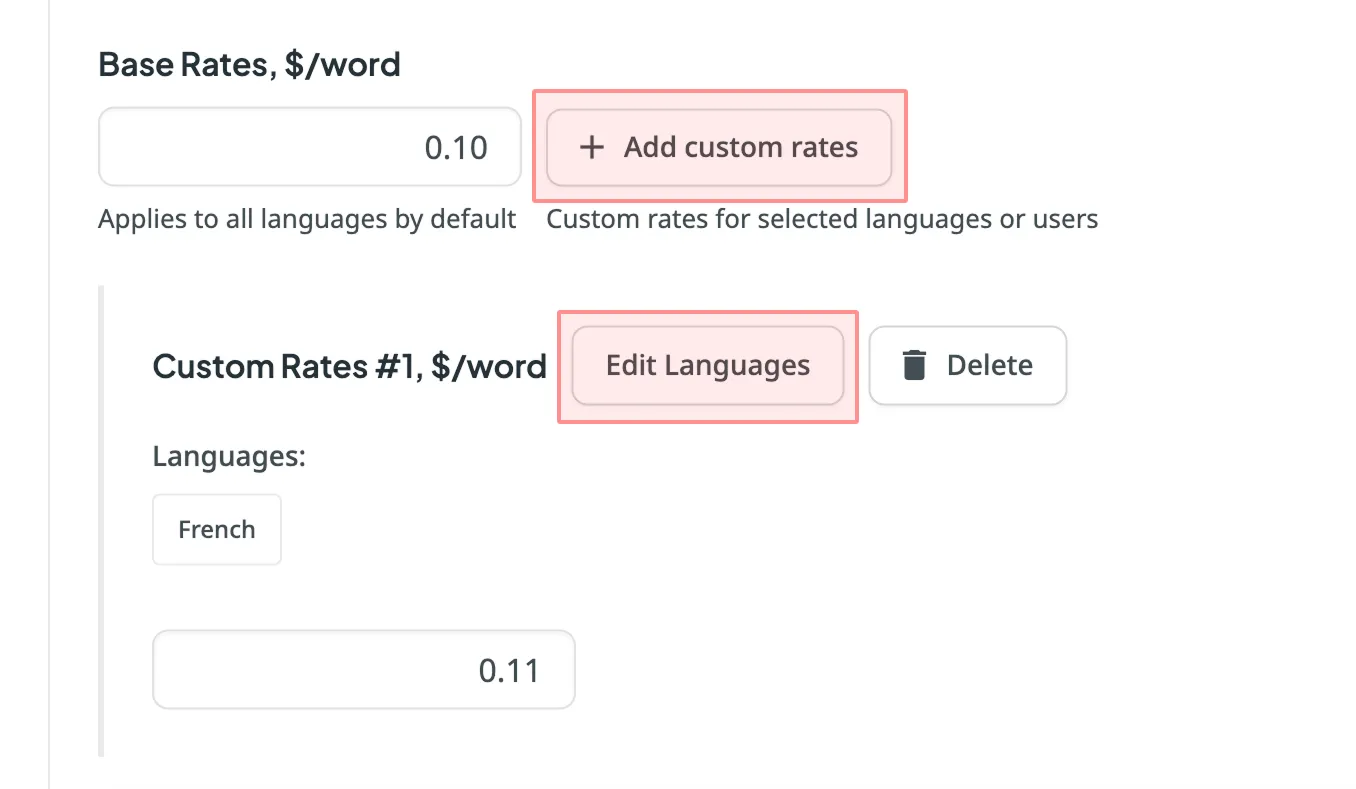Add custom rates for selected languages
Screen dimensions: 1356x789
point(718,148)
